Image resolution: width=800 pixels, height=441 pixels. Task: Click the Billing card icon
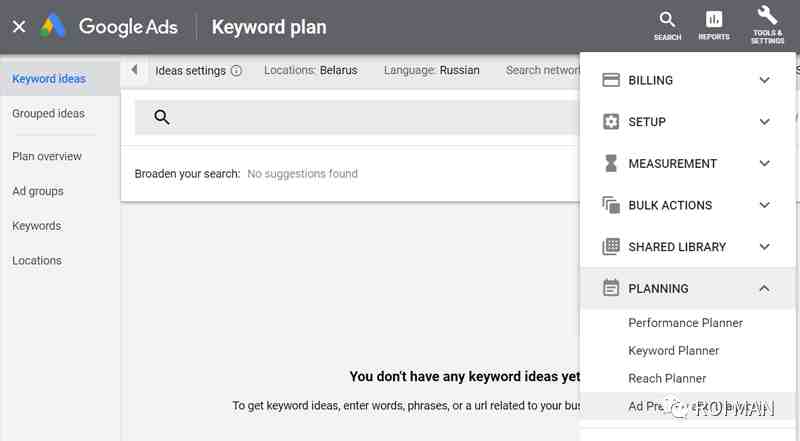click(x=611, y=80)
